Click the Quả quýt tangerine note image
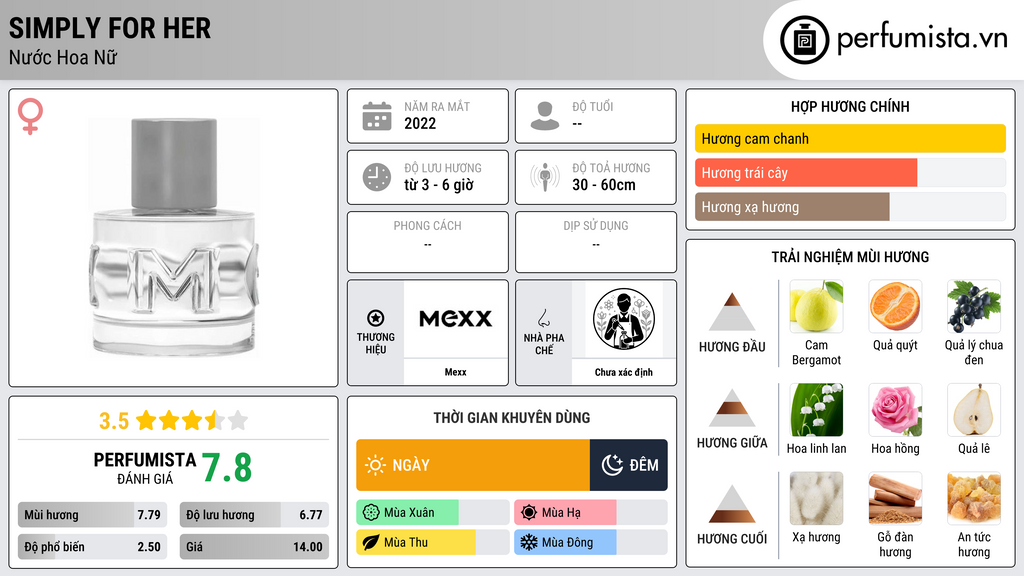The width and height of the screenshot is (1024, 576). tap(895, 306)
